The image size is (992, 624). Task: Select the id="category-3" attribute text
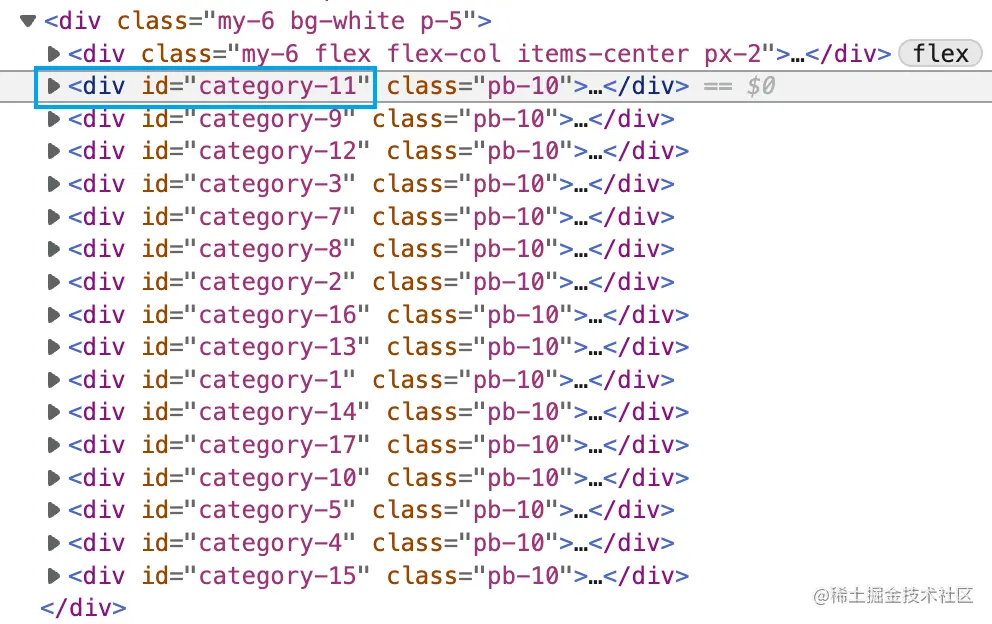[248, 184]
